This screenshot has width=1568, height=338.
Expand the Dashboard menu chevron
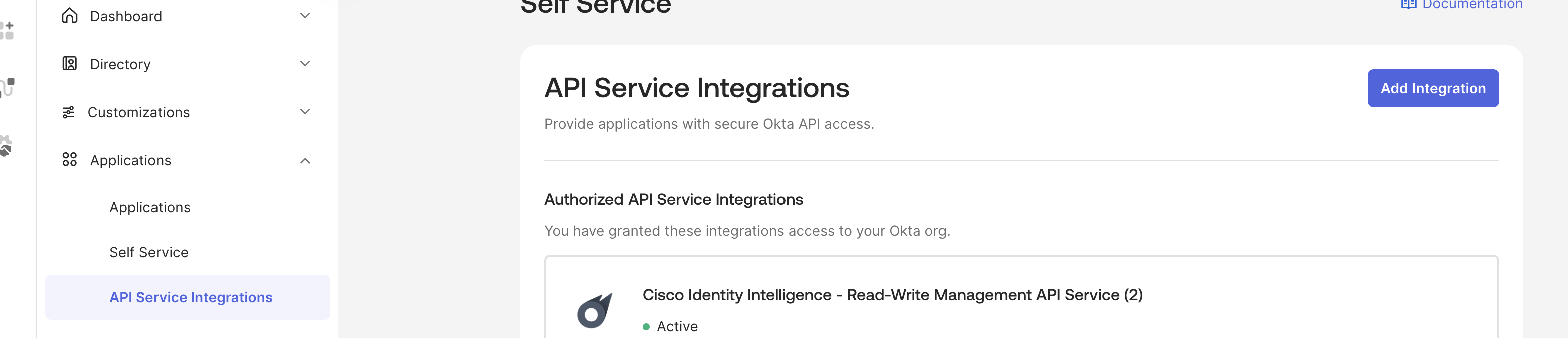click(x=305, y=15)
